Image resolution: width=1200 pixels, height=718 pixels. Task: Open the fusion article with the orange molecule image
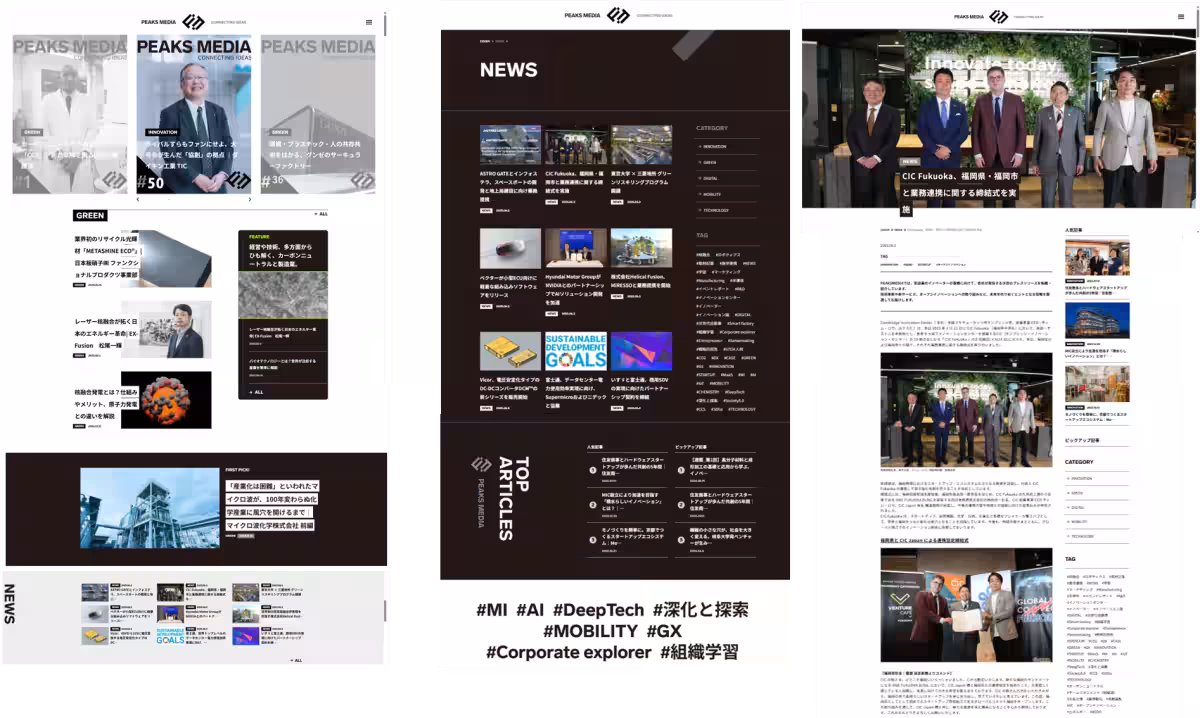142,400
